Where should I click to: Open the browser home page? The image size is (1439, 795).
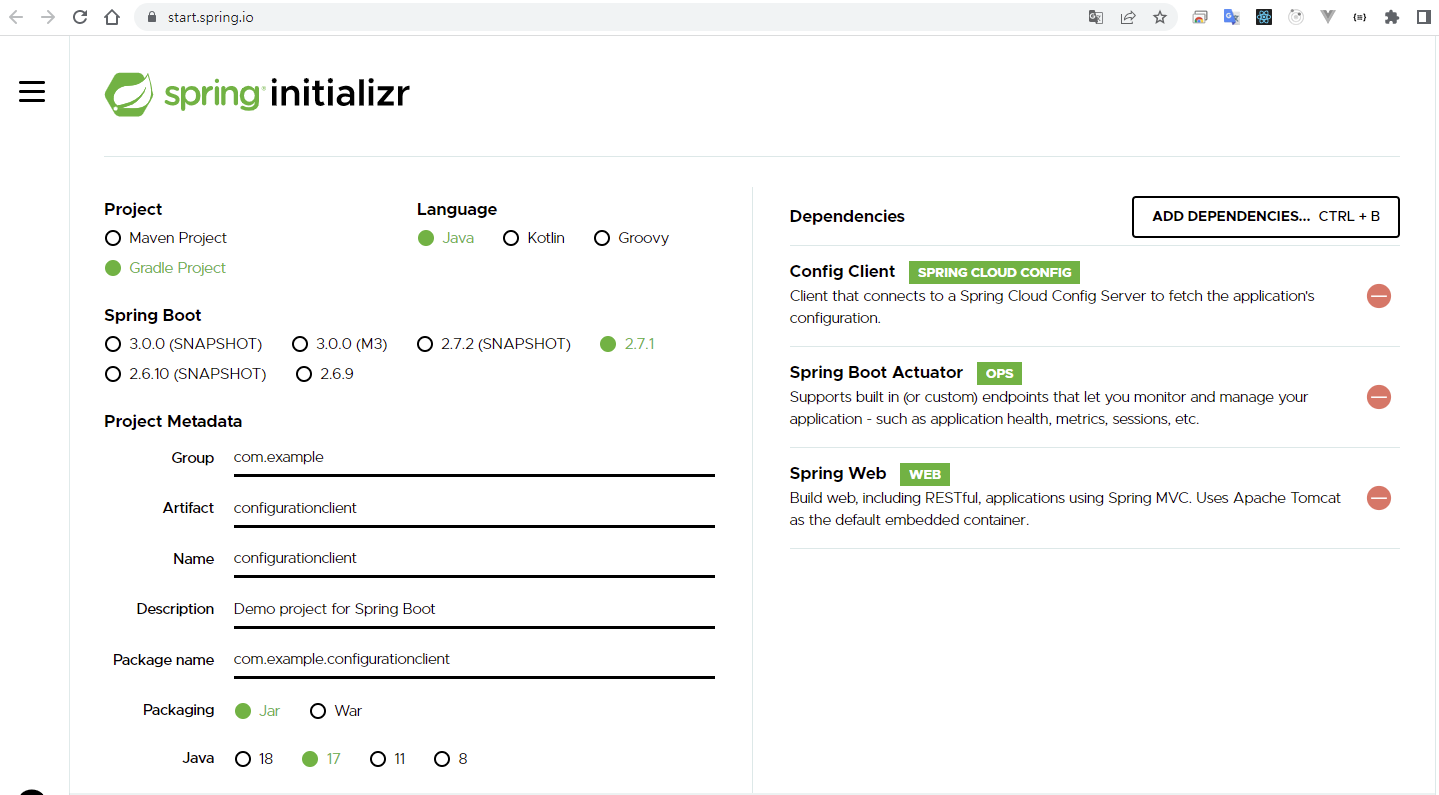(112, 17)
